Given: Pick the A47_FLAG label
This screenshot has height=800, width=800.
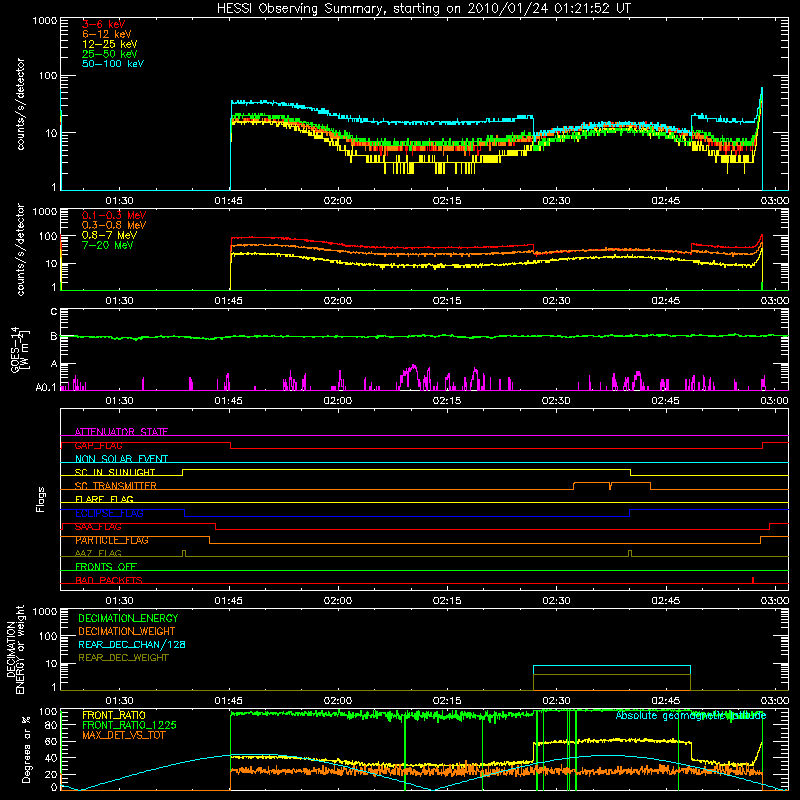Looking at the screenshot, I should point(98,553).
